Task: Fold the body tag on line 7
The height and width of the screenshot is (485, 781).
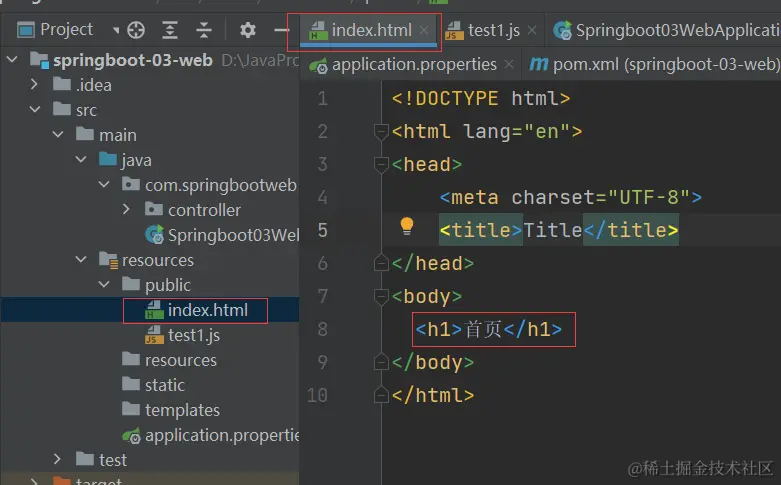Action: 381,297
